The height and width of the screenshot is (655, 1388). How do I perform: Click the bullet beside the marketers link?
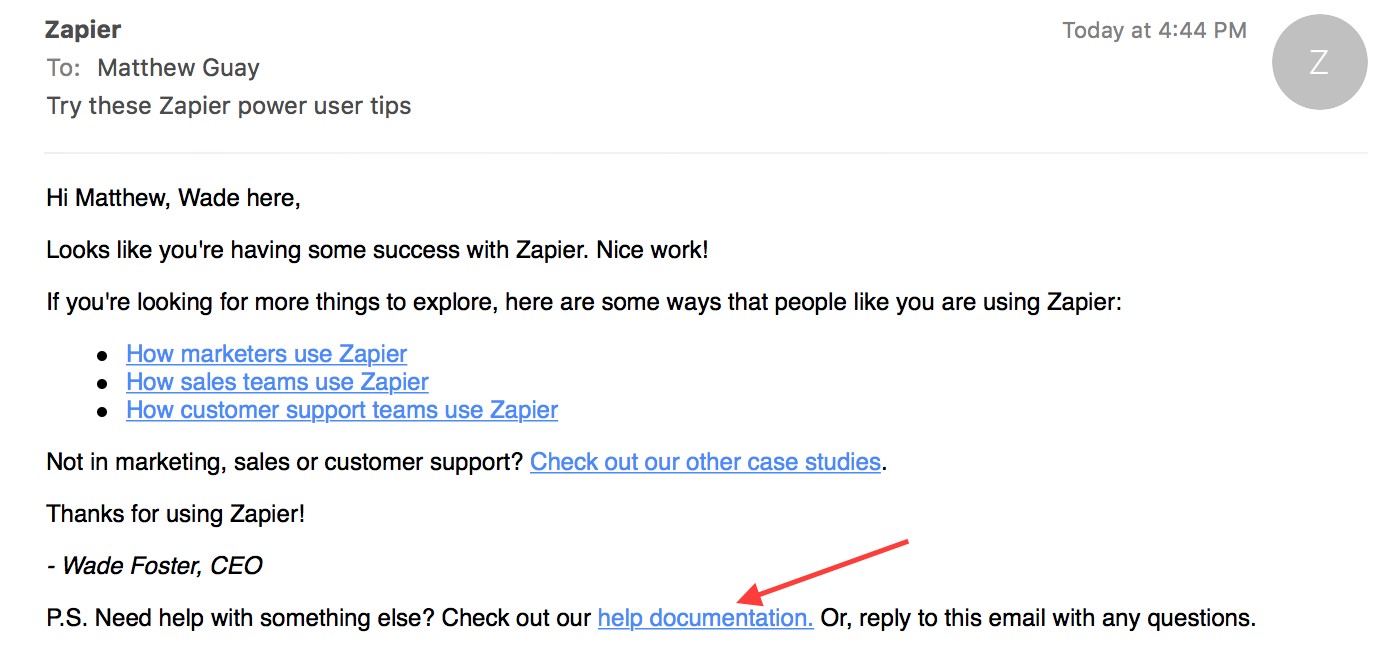[102, 356]
